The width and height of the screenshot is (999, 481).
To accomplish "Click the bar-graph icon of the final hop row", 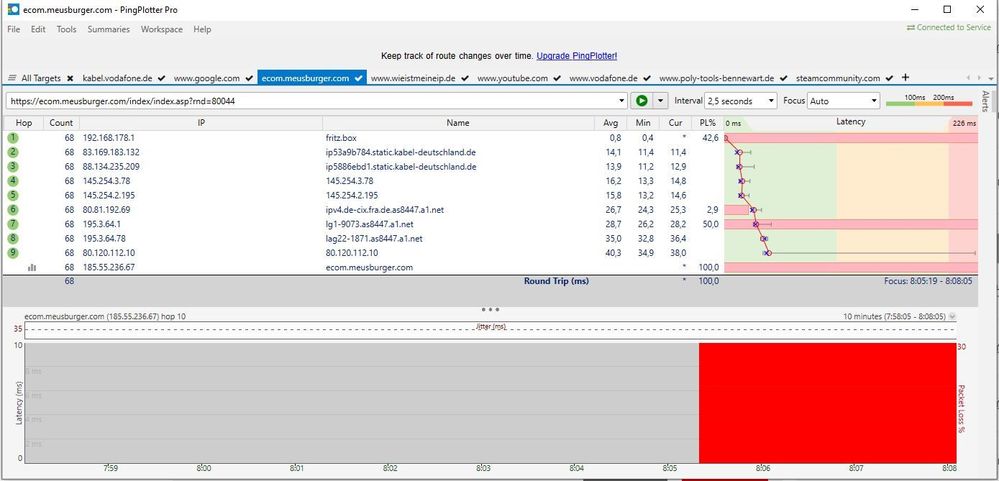I will [32, 268].
